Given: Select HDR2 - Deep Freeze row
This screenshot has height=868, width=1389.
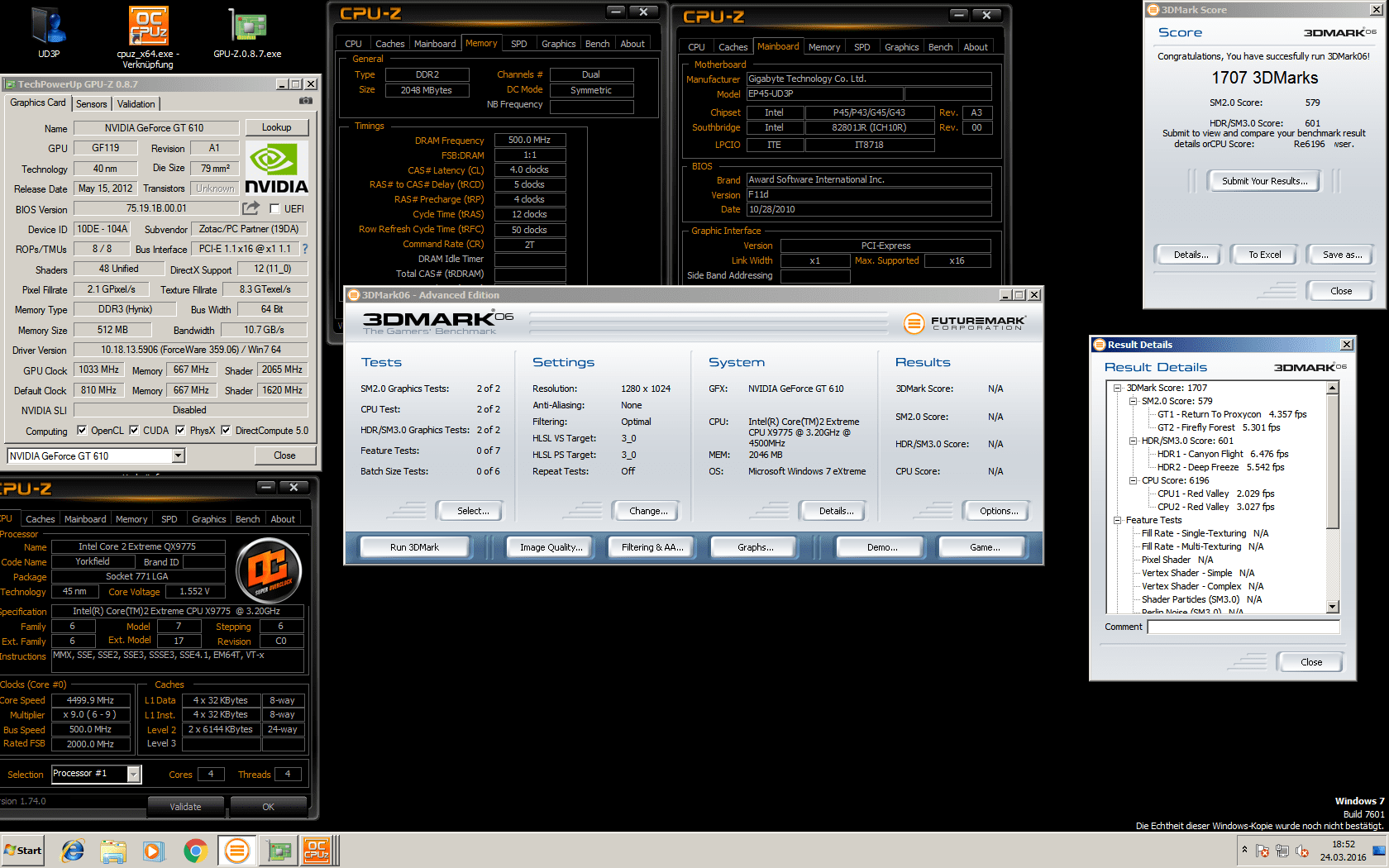Looking at the screenshot, I should point(1220,467).
